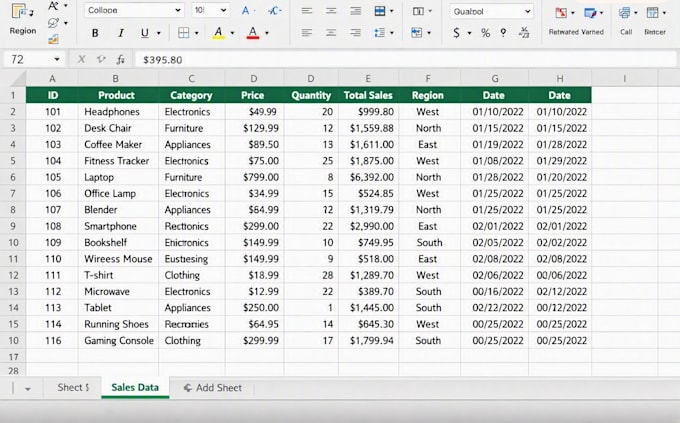Select the Microwave cell
680x423 pixels.
(118, 292)
